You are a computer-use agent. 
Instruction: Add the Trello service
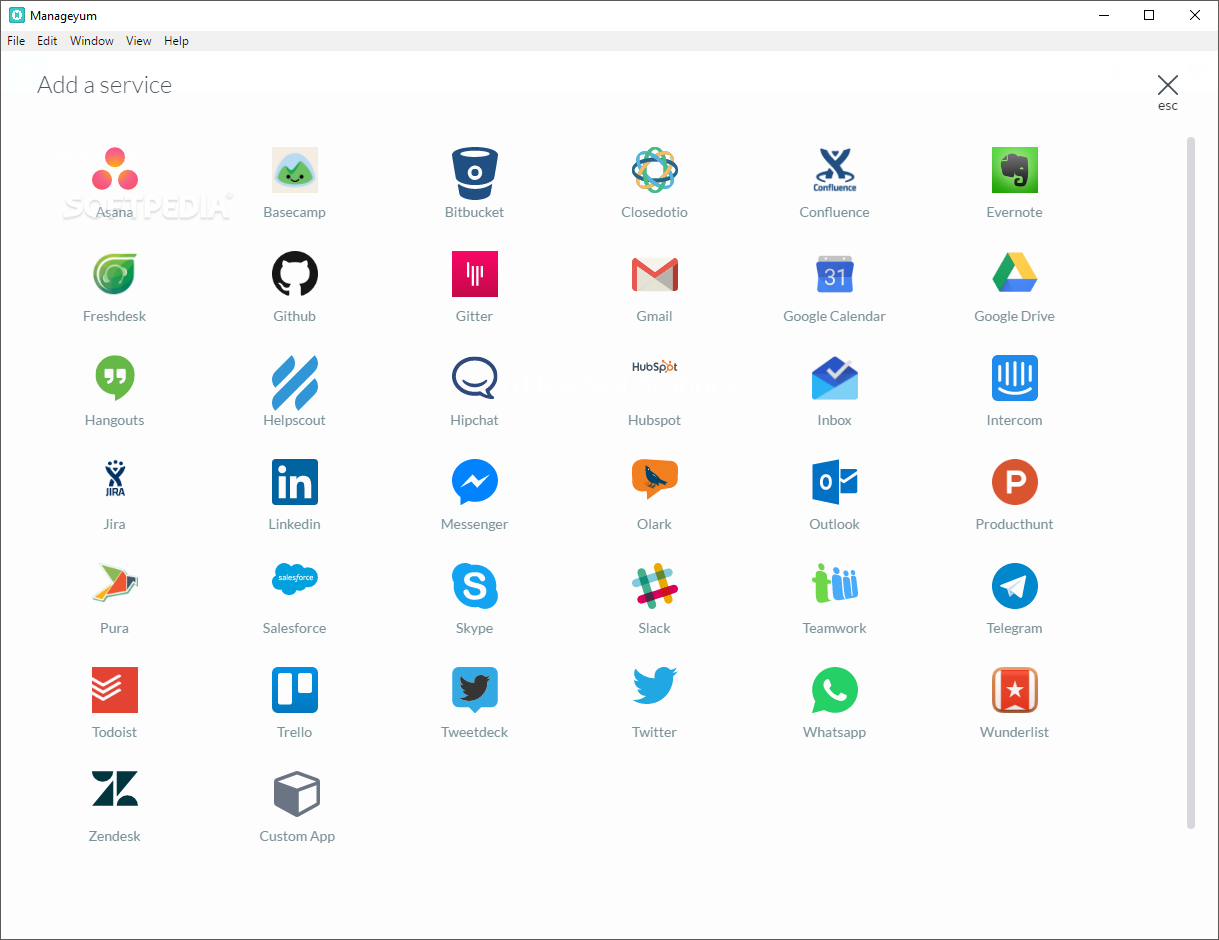click(295, 690)
